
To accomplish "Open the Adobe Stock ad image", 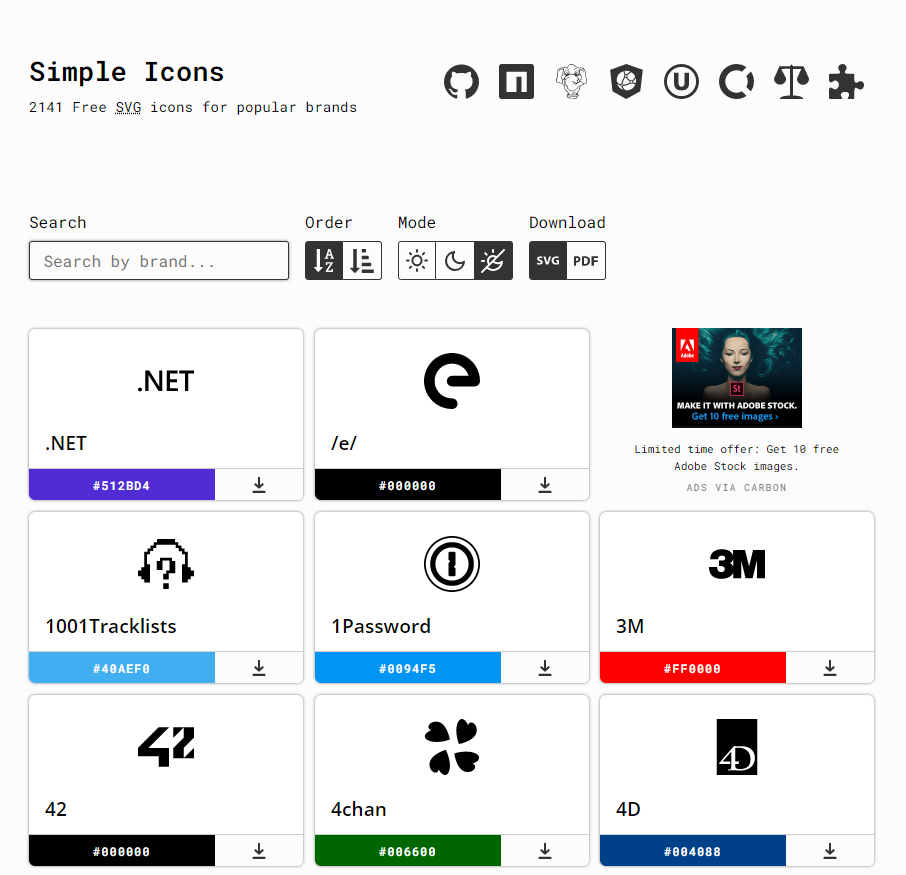I will click(x=737, y=378).
